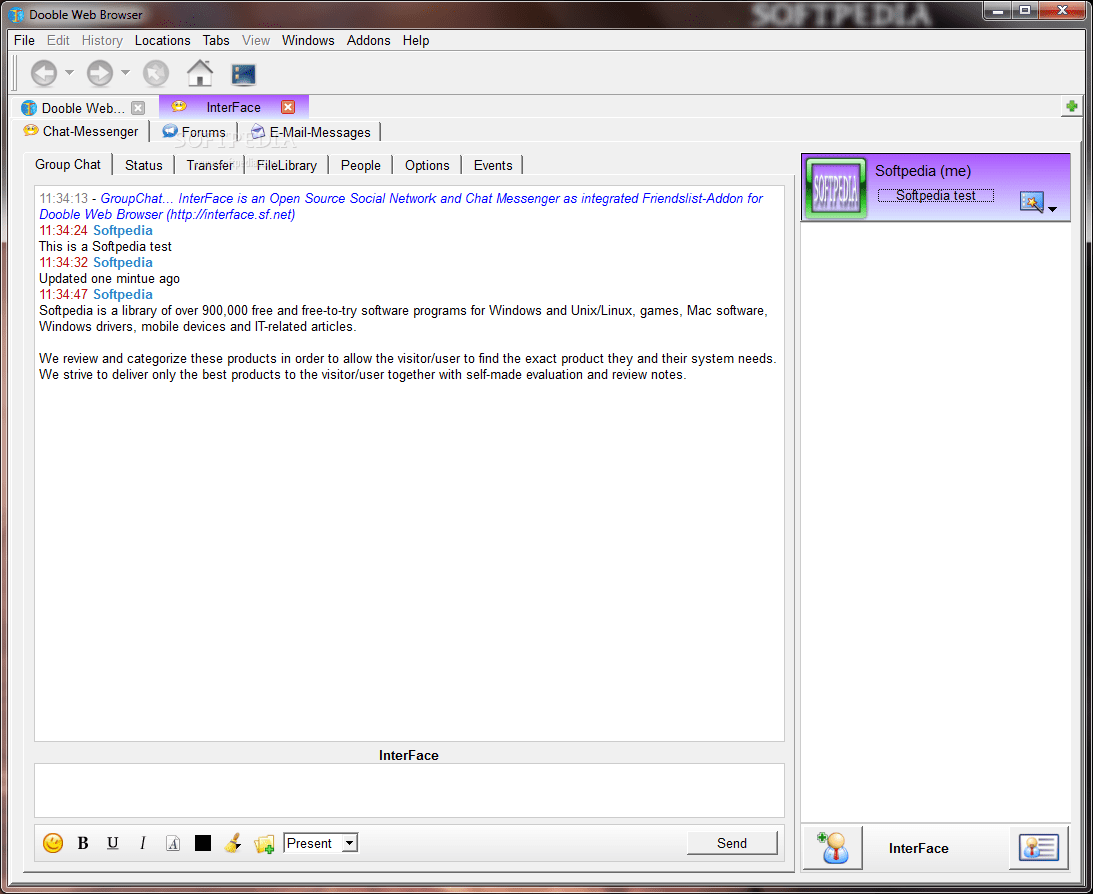Select the InterFace browser tab
Screen dimensions: 1093x894
[234, 107]
